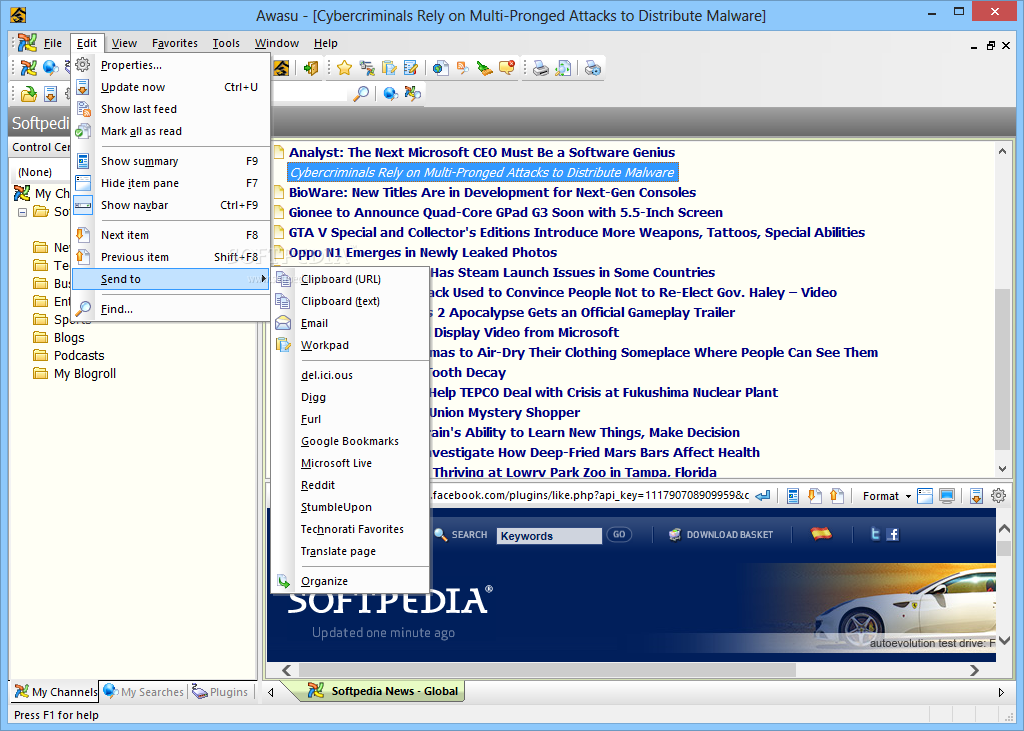1024x731 pixels.
Task: Send item to Workpad
Action: (350, 346)
